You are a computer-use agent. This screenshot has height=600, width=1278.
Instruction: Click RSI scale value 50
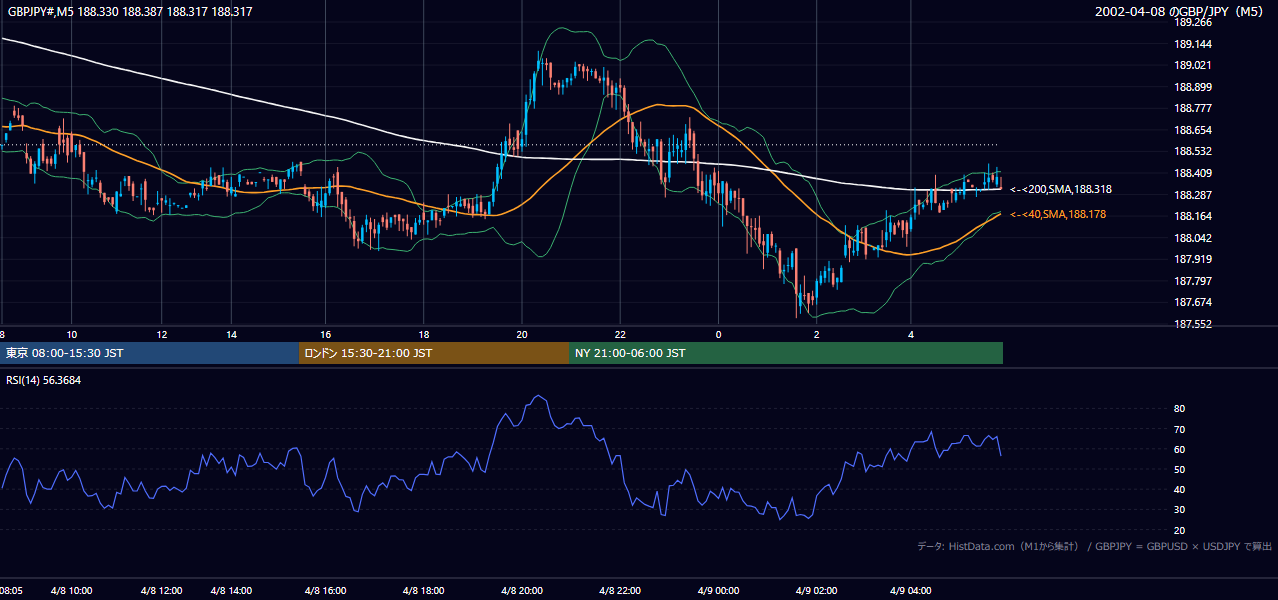point(1179,470)
